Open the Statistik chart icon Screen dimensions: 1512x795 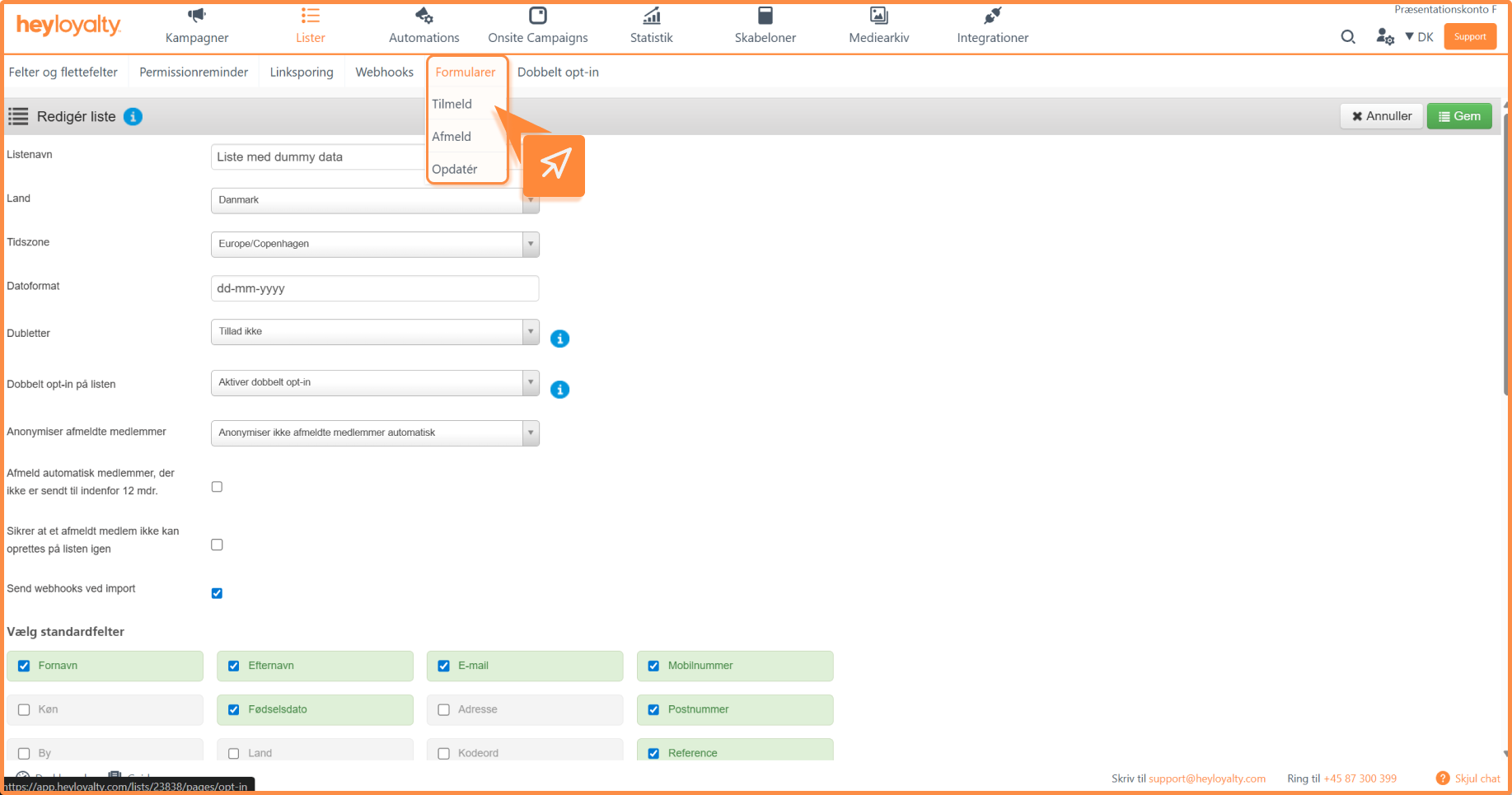(x=652, y=15)
